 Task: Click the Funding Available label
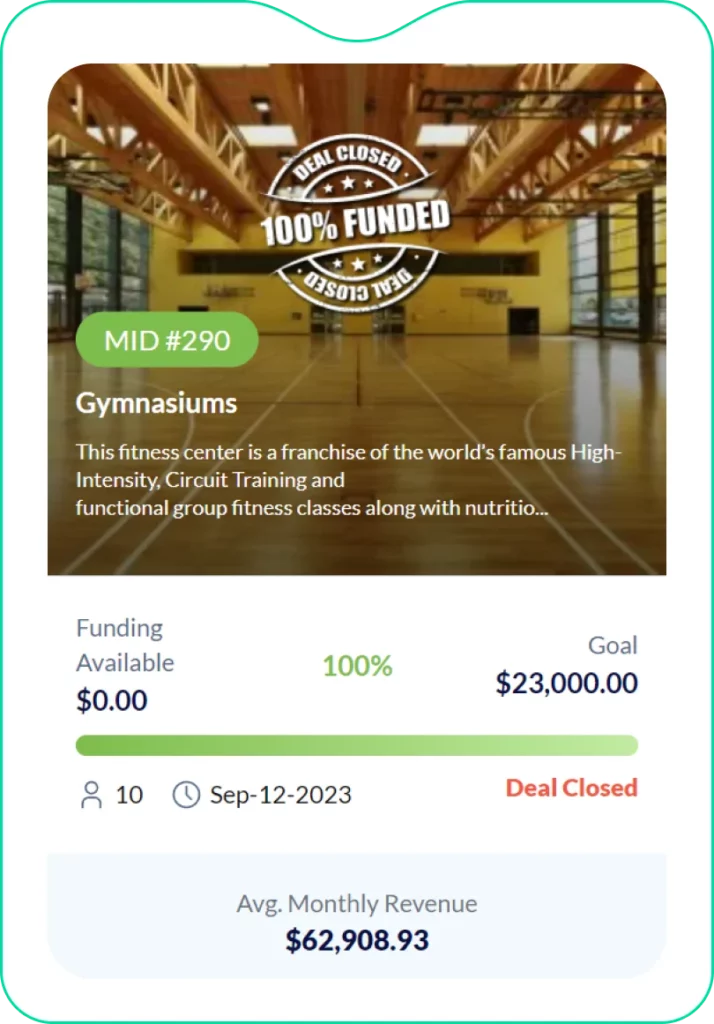[125, 645]
